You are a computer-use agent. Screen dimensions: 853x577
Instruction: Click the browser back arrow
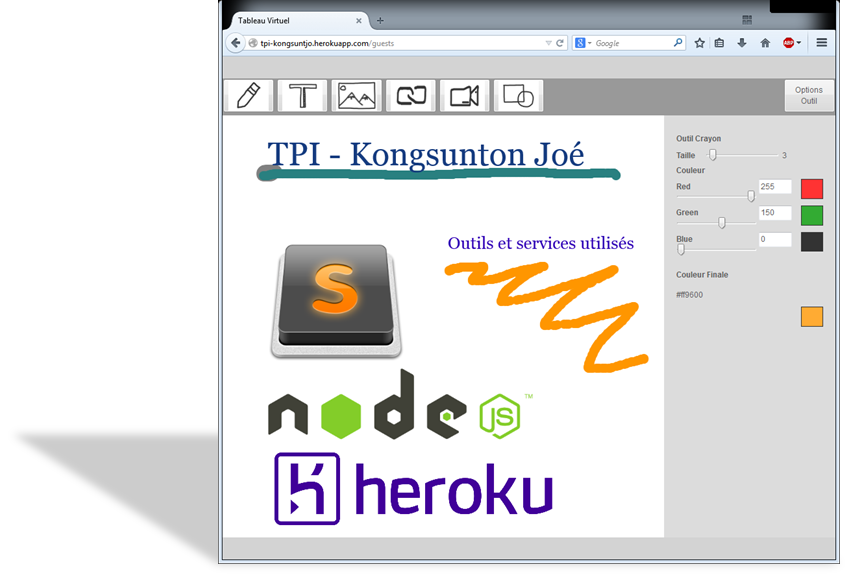click(236, 43)
